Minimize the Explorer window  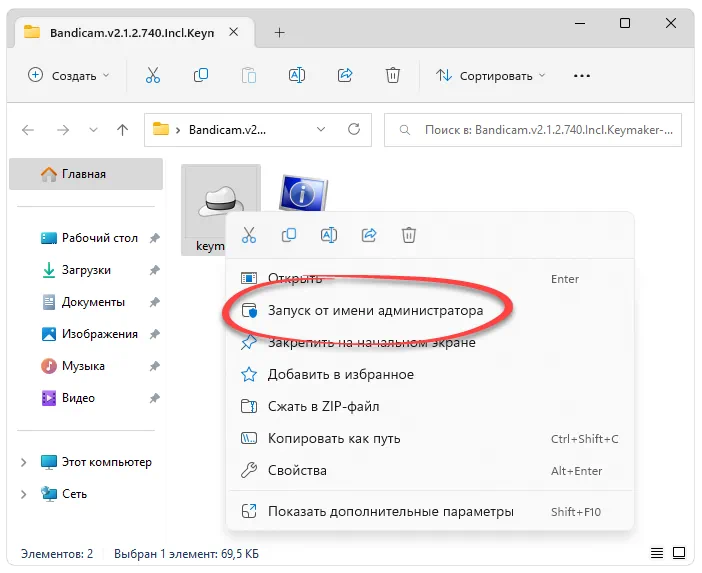580,23
